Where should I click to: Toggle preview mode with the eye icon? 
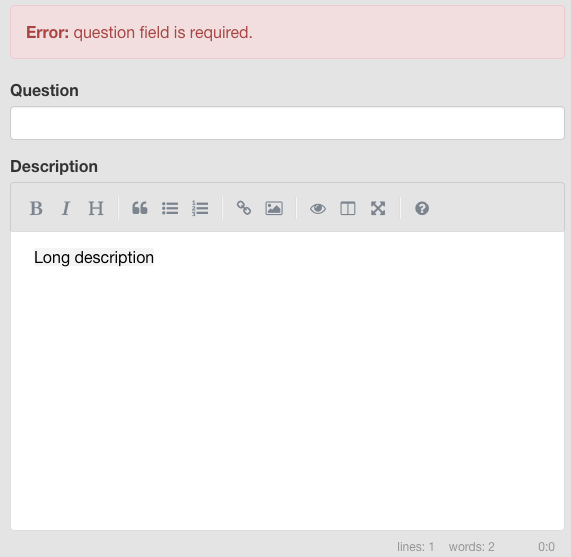318,209
